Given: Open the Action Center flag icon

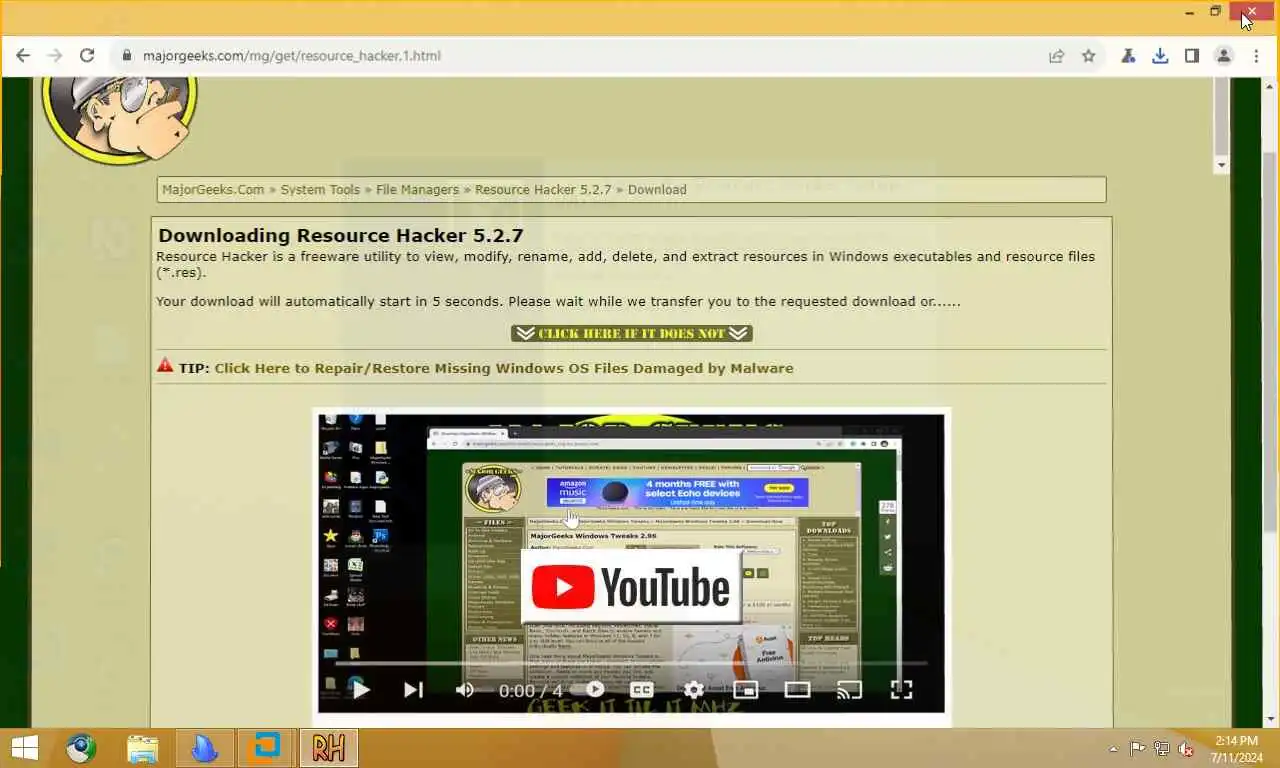Looking at the screenshot, I should coord(1138,748).
